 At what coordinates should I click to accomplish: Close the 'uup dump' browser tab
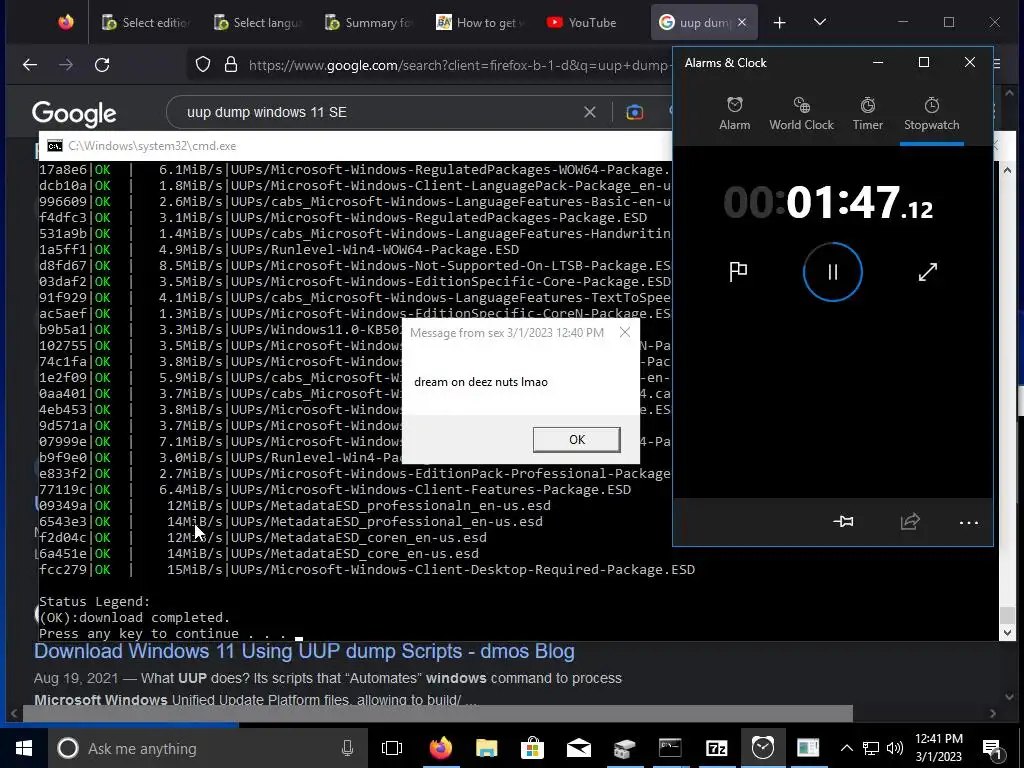(742, 22)
